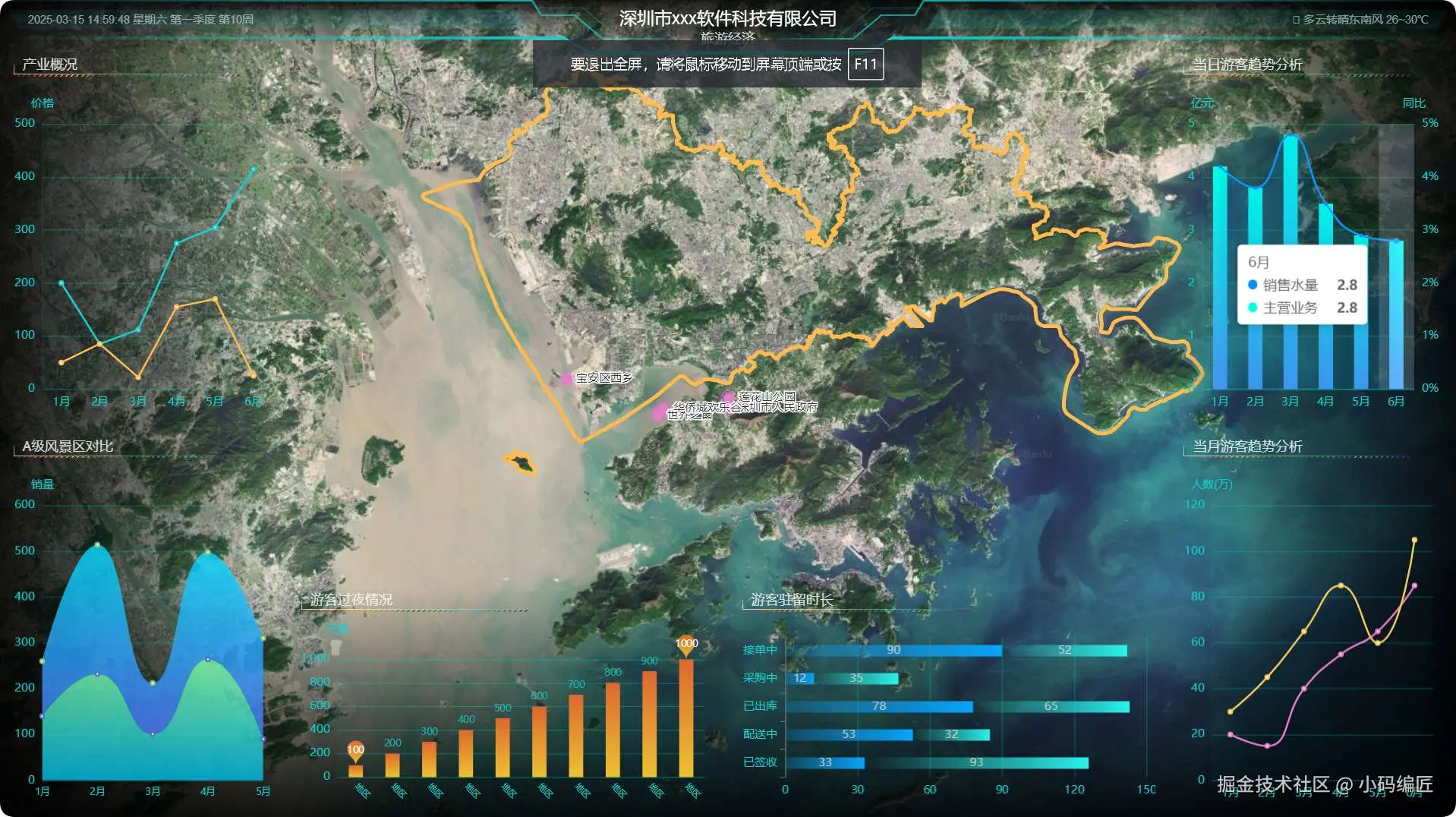Click the 销量 axis label
The image size is (1456, 817).
[x=43, y=484]
